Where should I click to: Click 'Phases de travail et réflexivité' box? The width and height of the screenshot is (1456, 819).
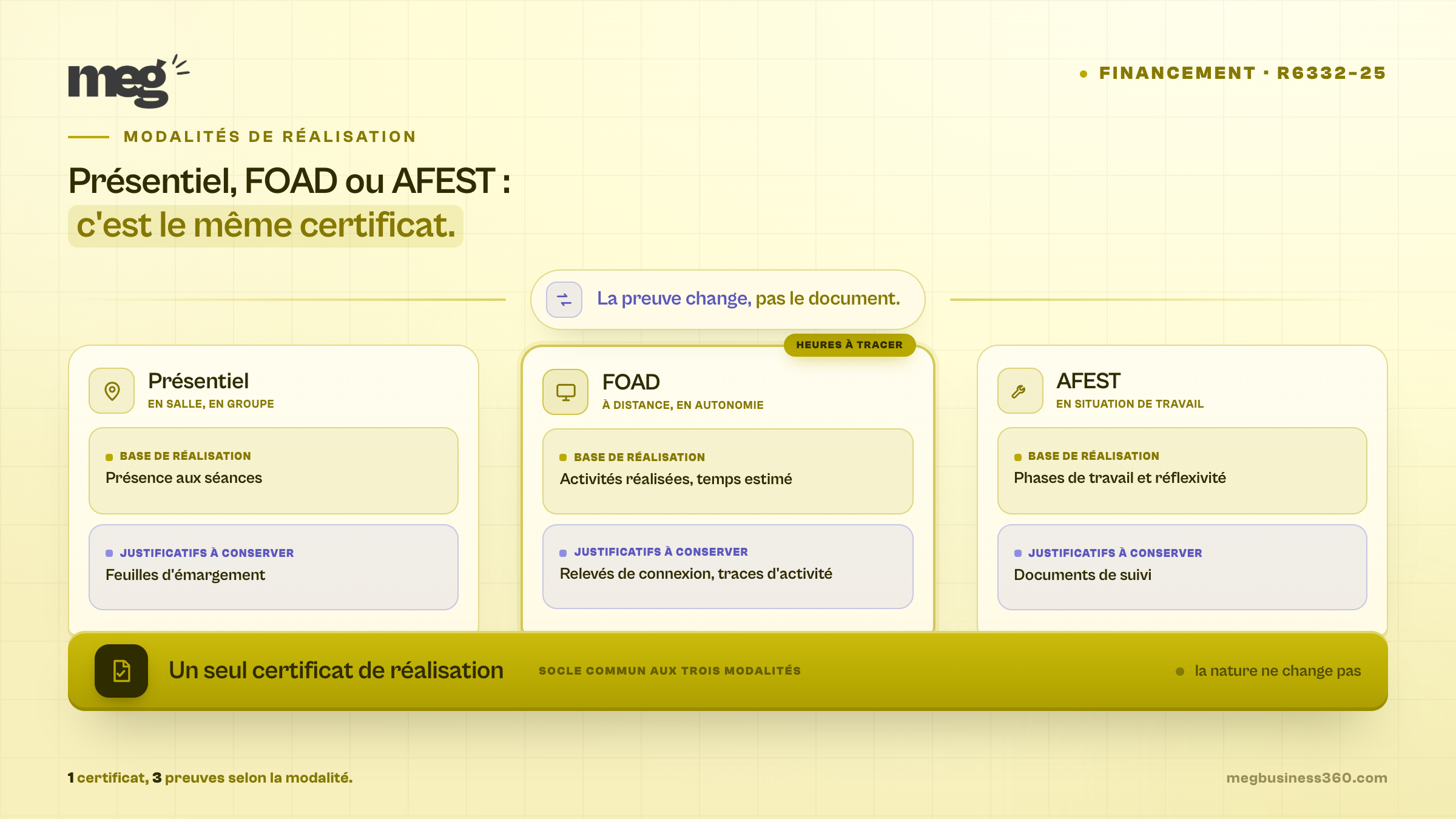click(x=1182, y=471)
